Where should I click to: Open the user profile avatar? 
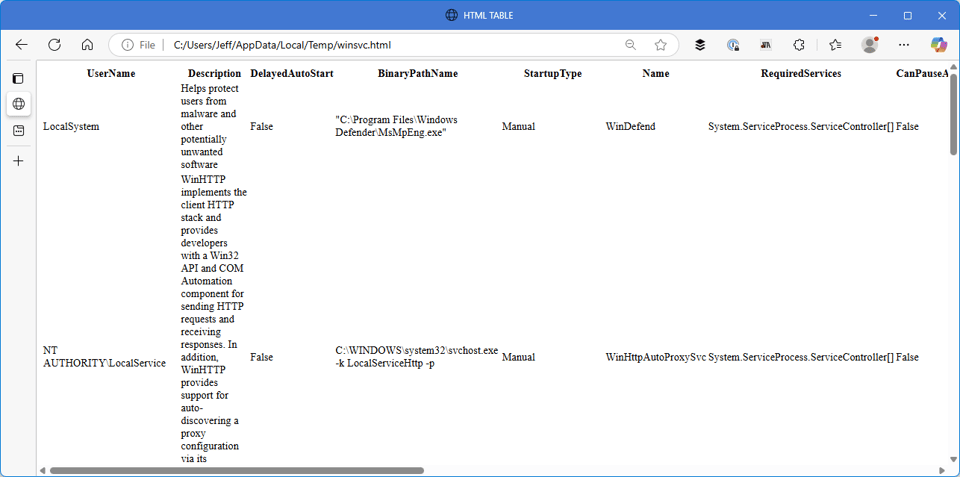pos(869,45)
